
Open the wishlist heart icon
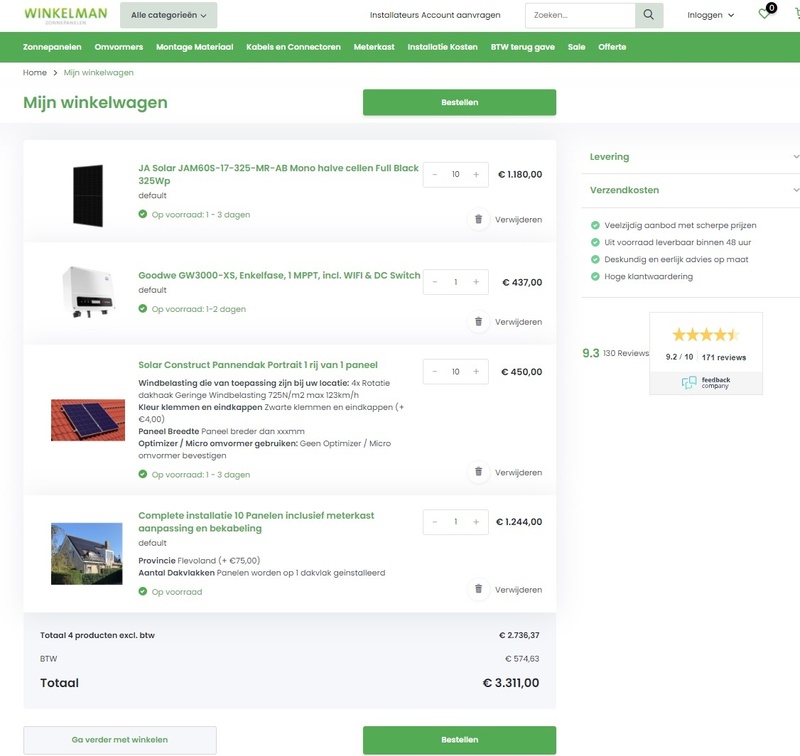tap(764, 14)
